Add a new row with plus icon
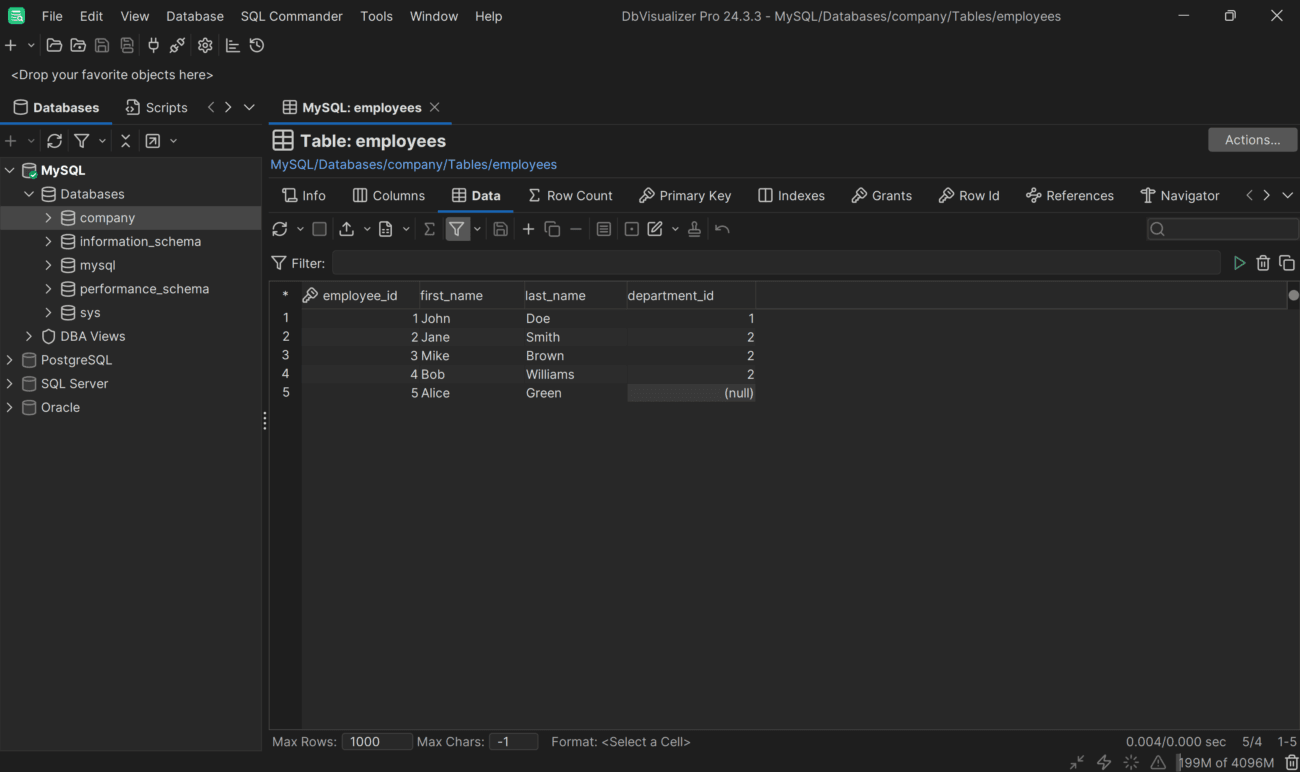Screen dimensions: 1300x772 click(528, 229)
